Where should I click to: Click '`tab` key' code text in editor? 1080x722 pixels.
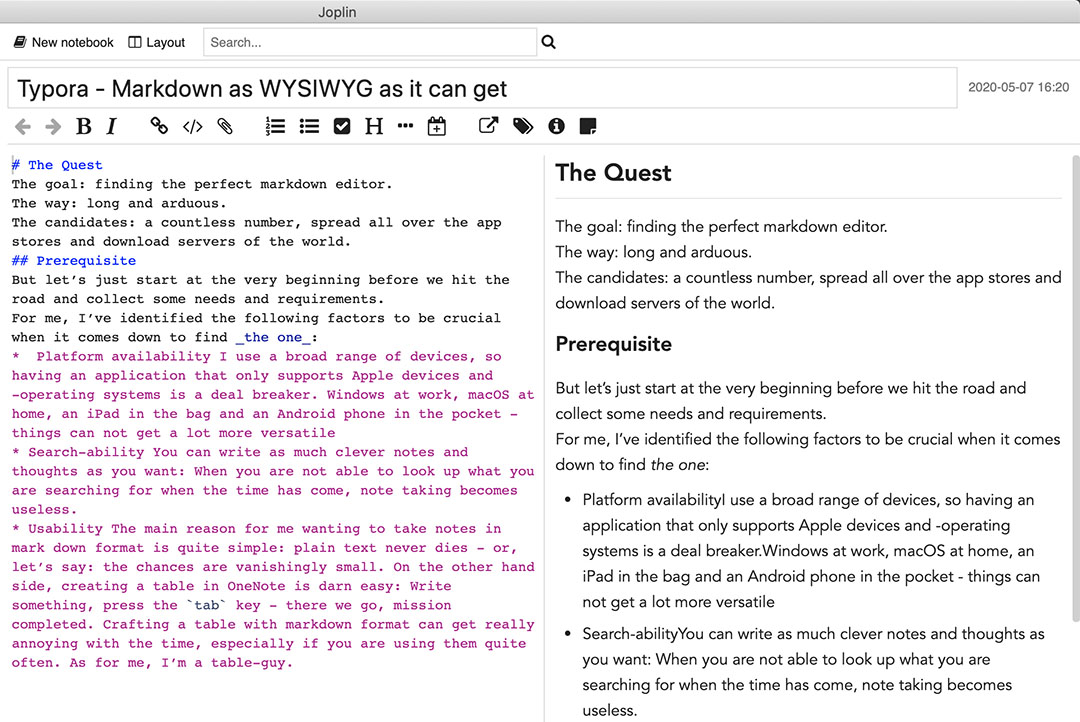coord(224,605)
